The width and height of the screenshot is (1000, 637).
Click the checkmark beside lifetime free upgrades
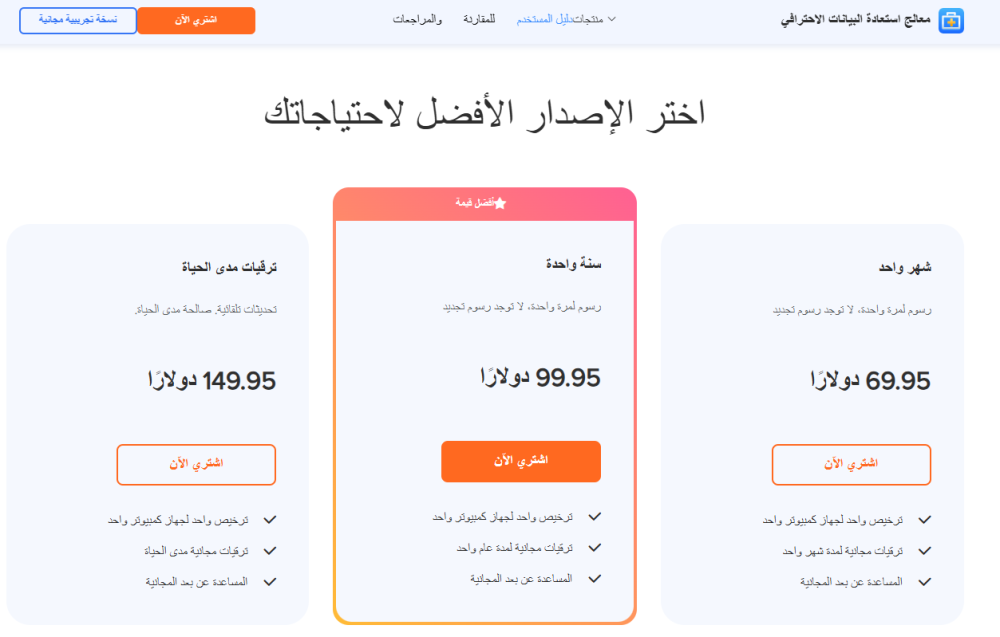(x=270, y=551)
